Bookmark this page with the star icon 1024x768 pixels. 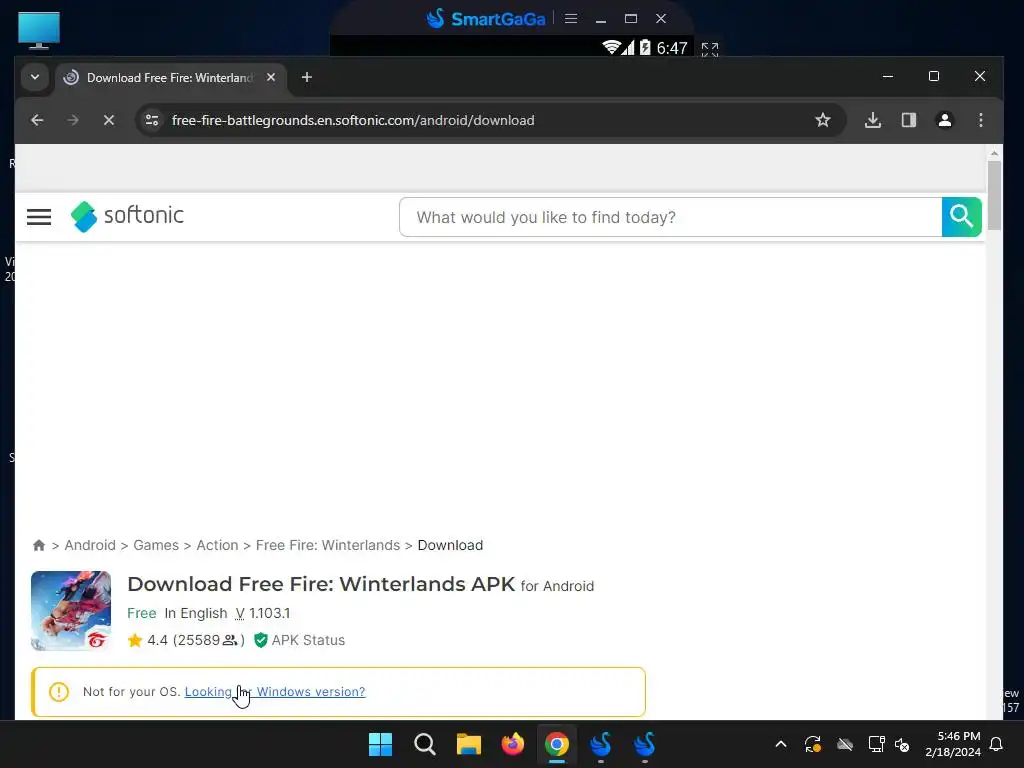[823, 120]
